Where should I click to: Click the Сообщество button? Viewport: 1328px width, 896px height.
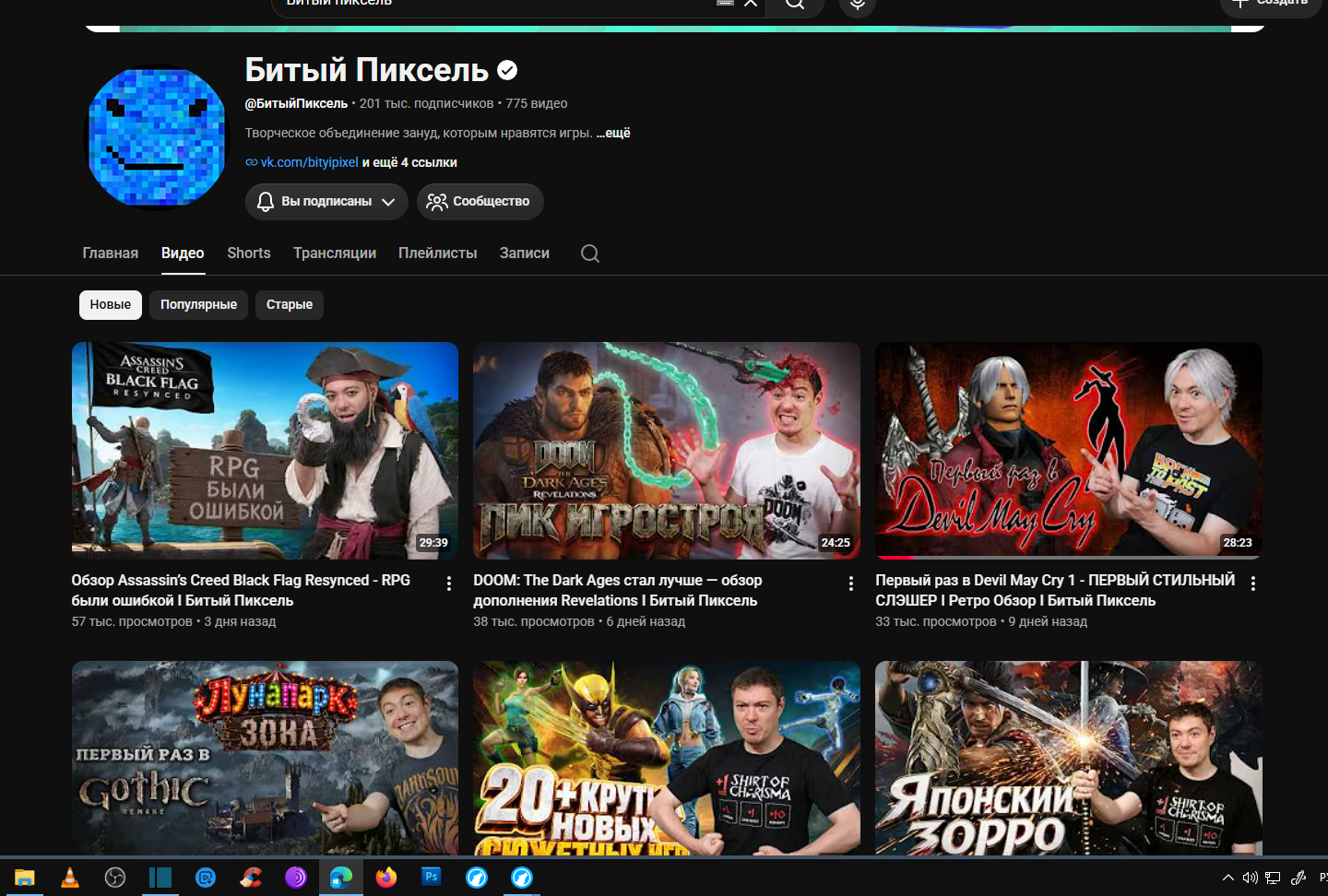tap(480, 202)
